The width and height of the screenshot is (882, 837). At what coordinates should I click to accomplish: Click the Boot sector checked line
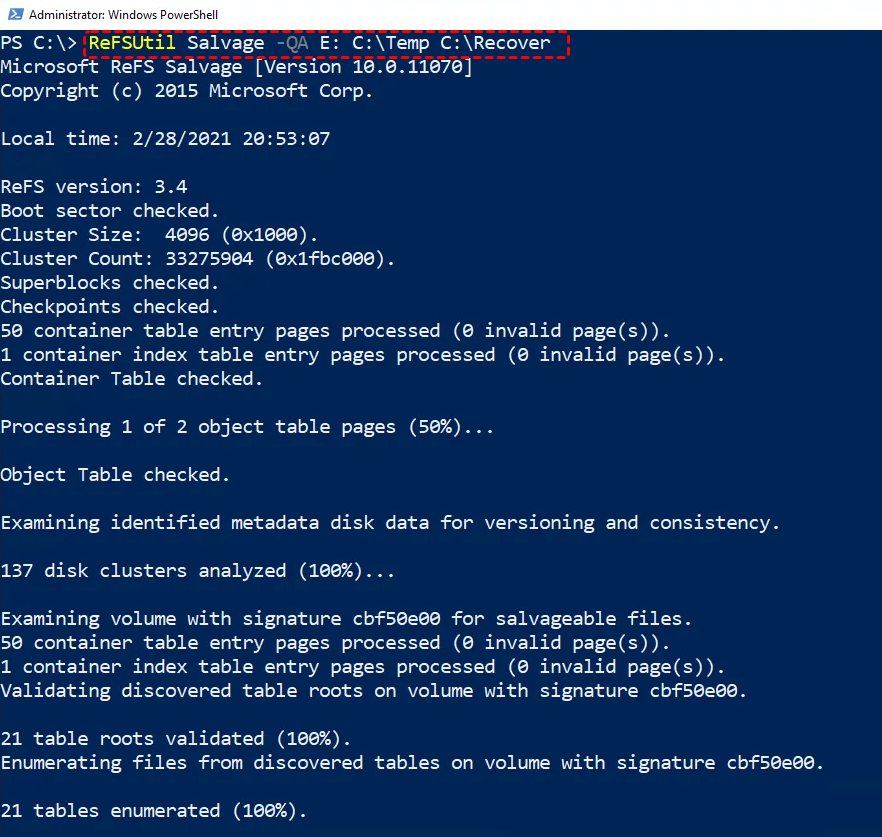point(110,211)
